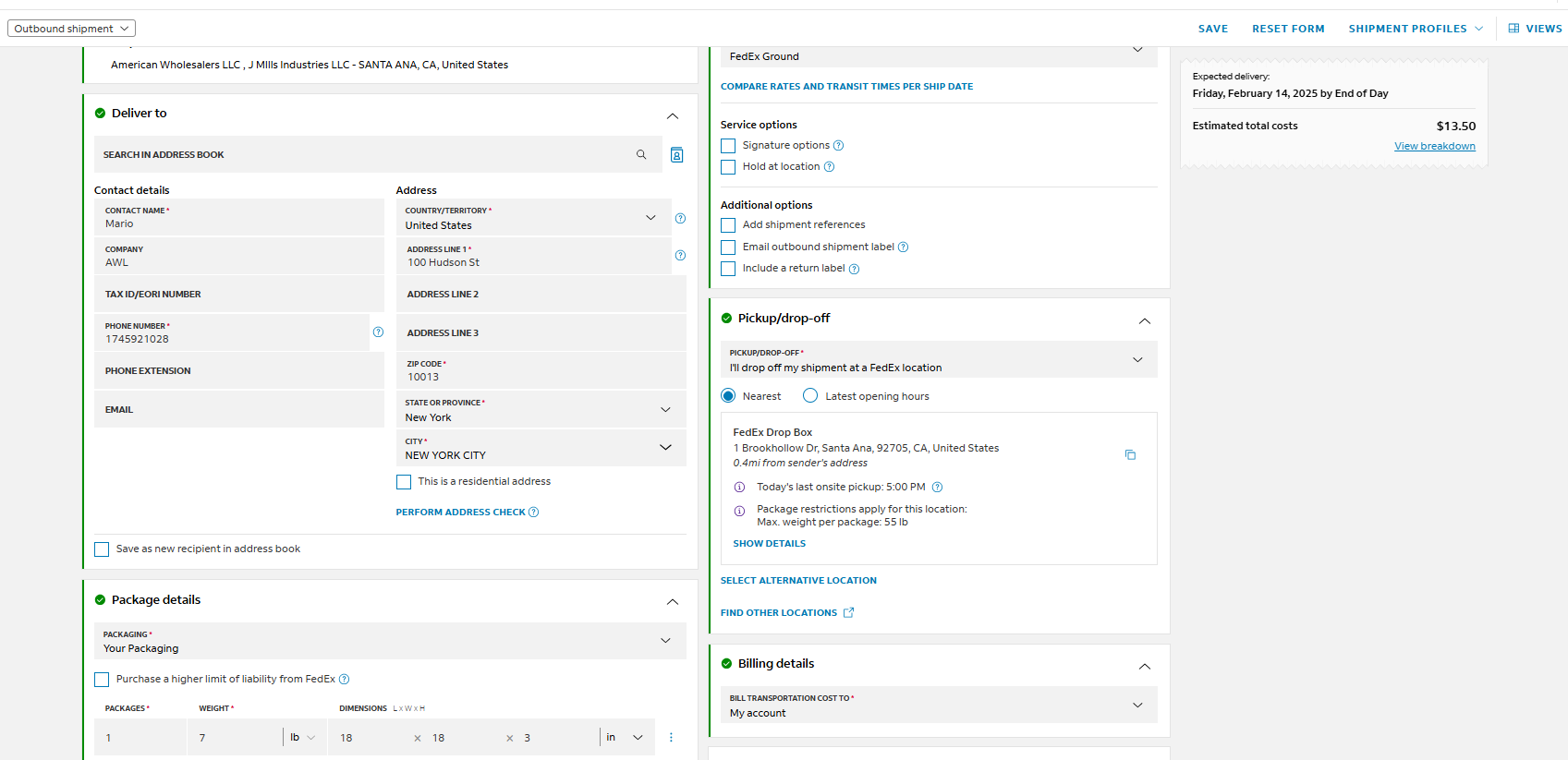Open the Views menu
The width and height of the screenshot is (1568, 760).
point(1535,29)
